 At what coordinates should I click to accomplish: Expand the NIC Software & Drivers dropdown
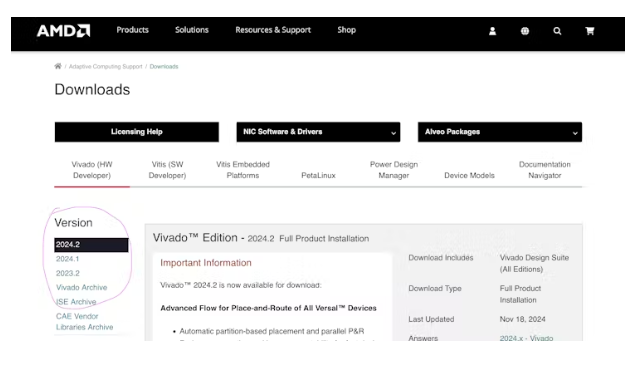click(x=318, y=132)
